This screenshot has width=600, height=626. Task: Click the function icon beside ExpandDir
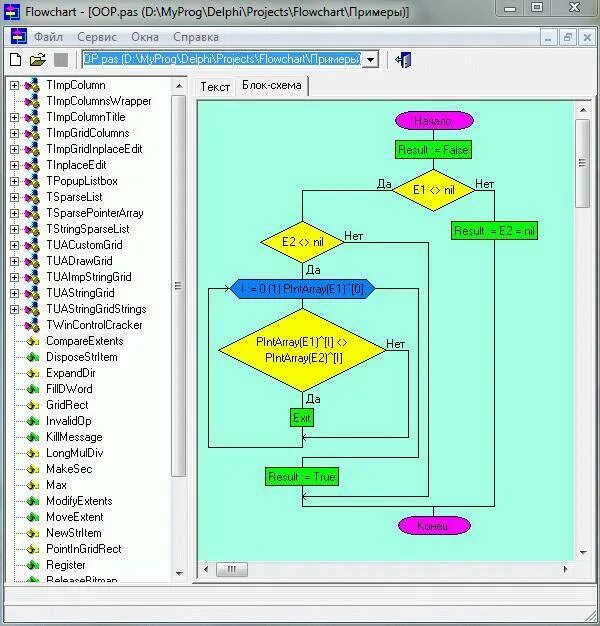coord(33,373)
